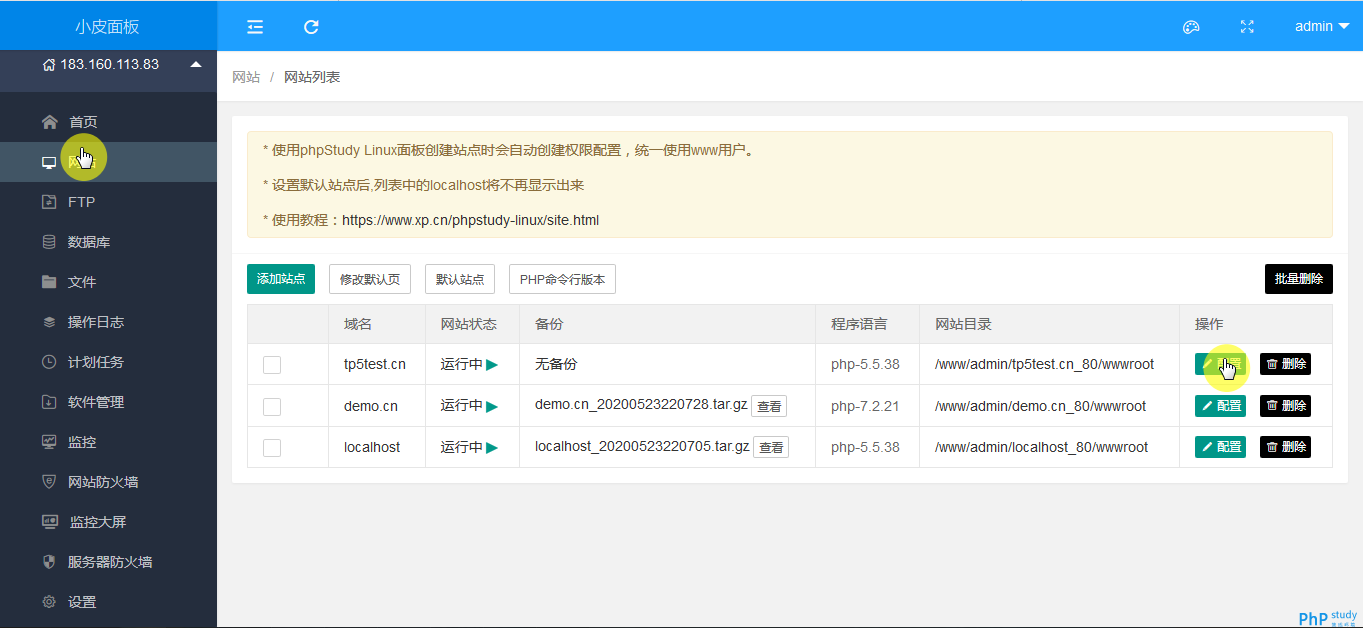Click 配置 for the tp5test.cn site
1363x628 pixels.
tap(1220, 364)
